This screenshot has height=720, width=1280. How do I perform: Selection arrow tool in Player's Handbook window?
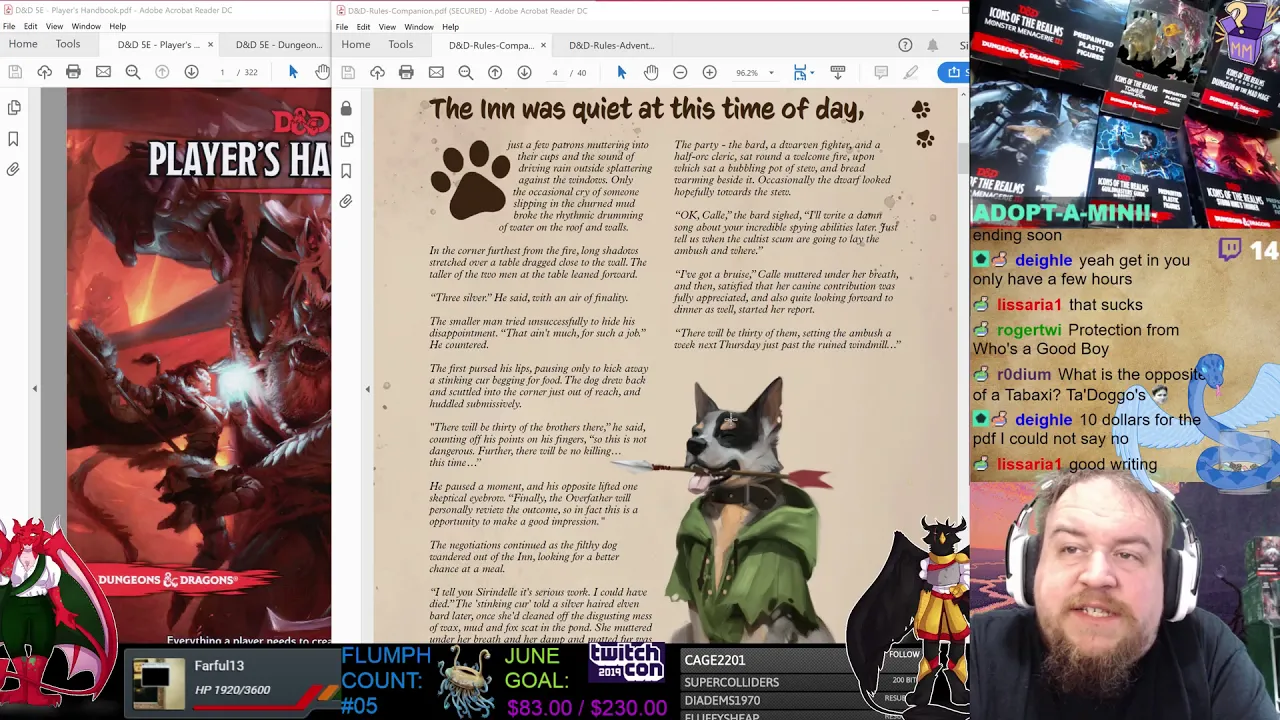click(293, 72)
